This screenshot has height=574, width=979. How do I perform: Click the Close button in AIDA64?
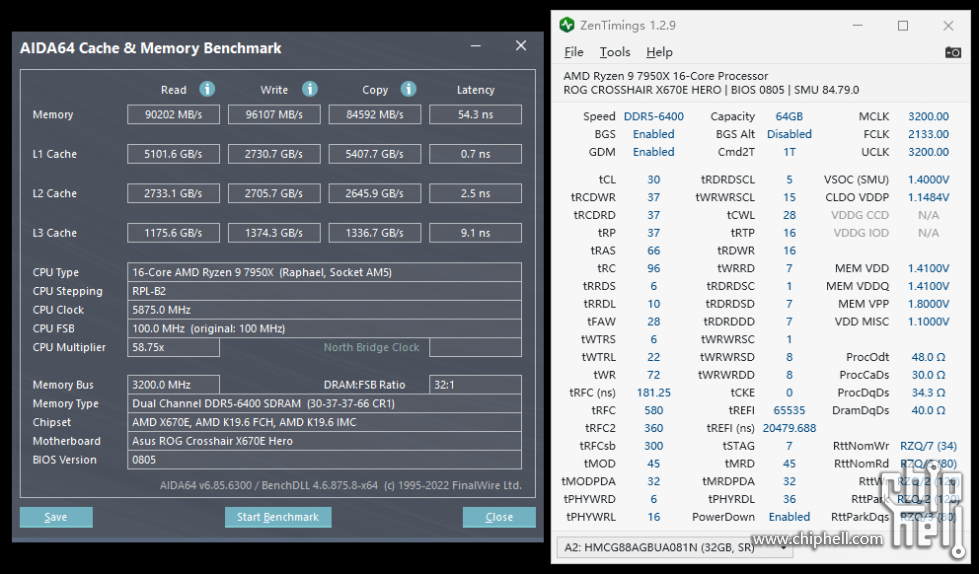(x=499, y=517)
